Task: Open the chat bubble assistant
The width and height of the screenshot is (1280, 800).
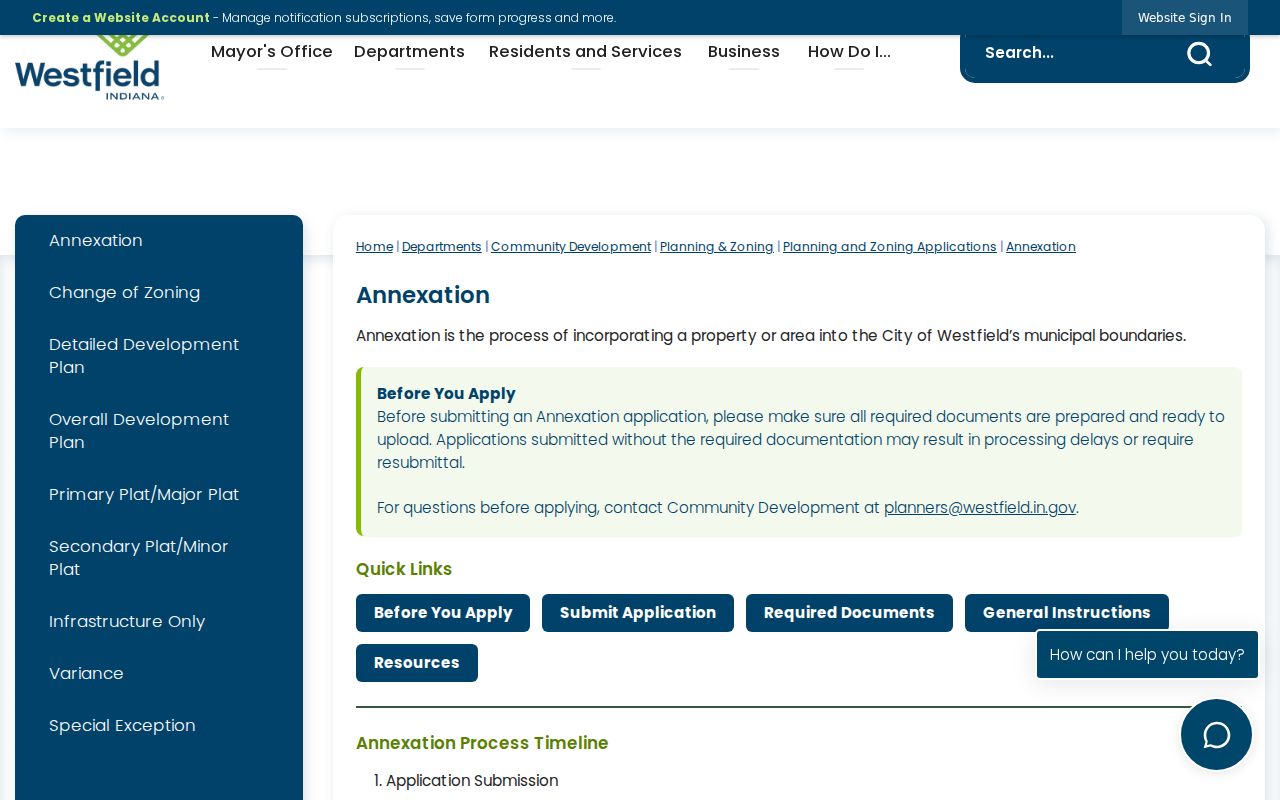Action: coord(1216,735)
